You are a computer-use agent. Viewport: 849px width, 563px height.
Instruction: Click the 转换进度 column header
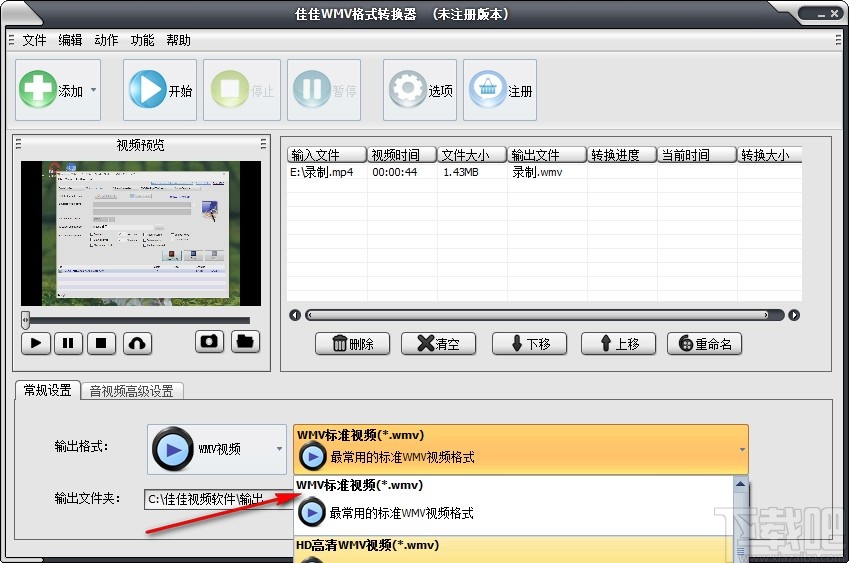tap(622, 155)
